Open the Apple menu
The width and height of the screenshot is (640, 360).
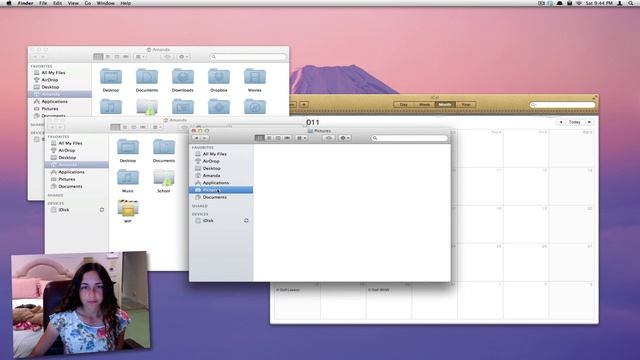(9, 3)
